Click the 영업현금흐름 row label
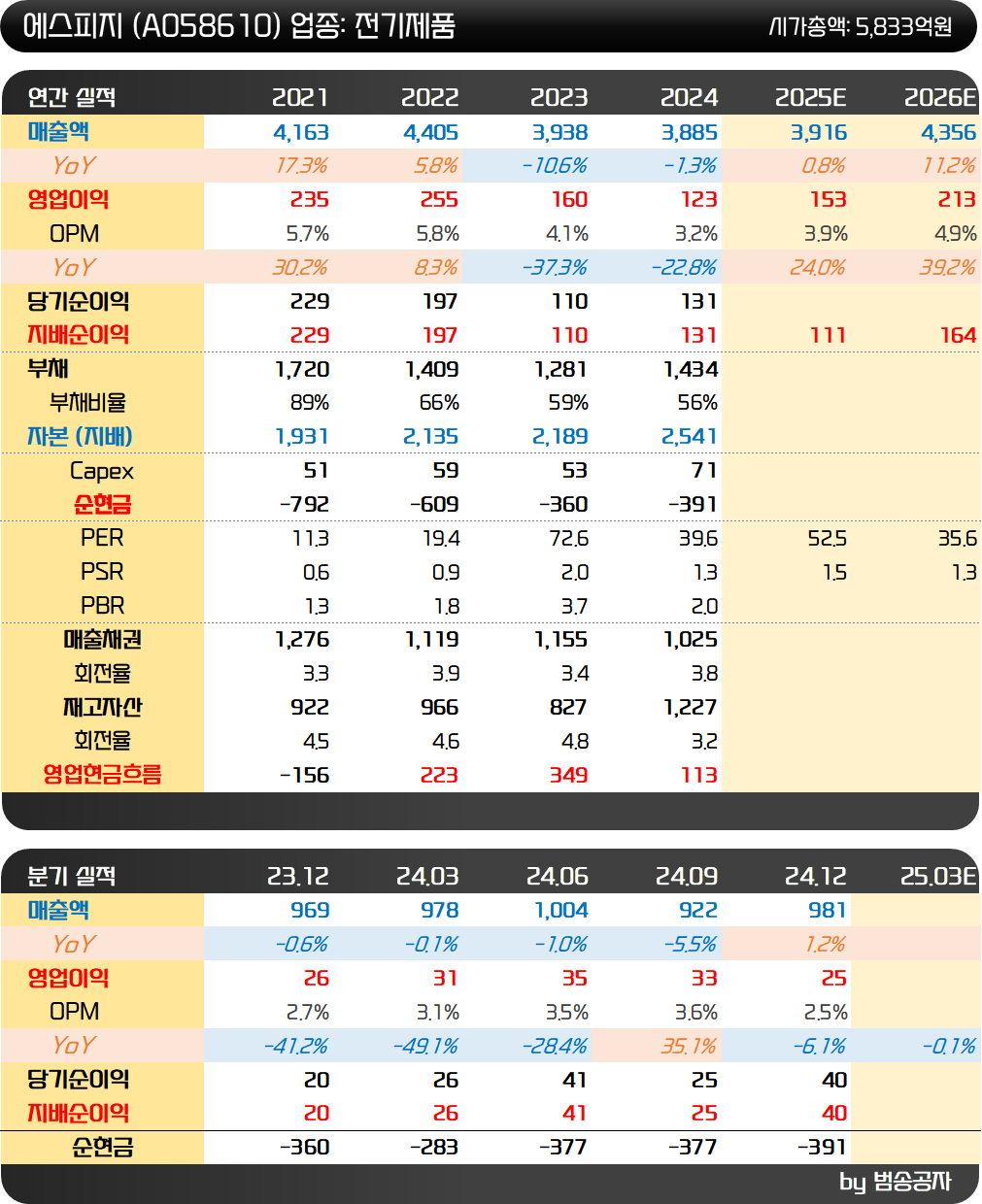Viewport: 982px width, 1204px height. pyautogui.click(x=102, y=774)
